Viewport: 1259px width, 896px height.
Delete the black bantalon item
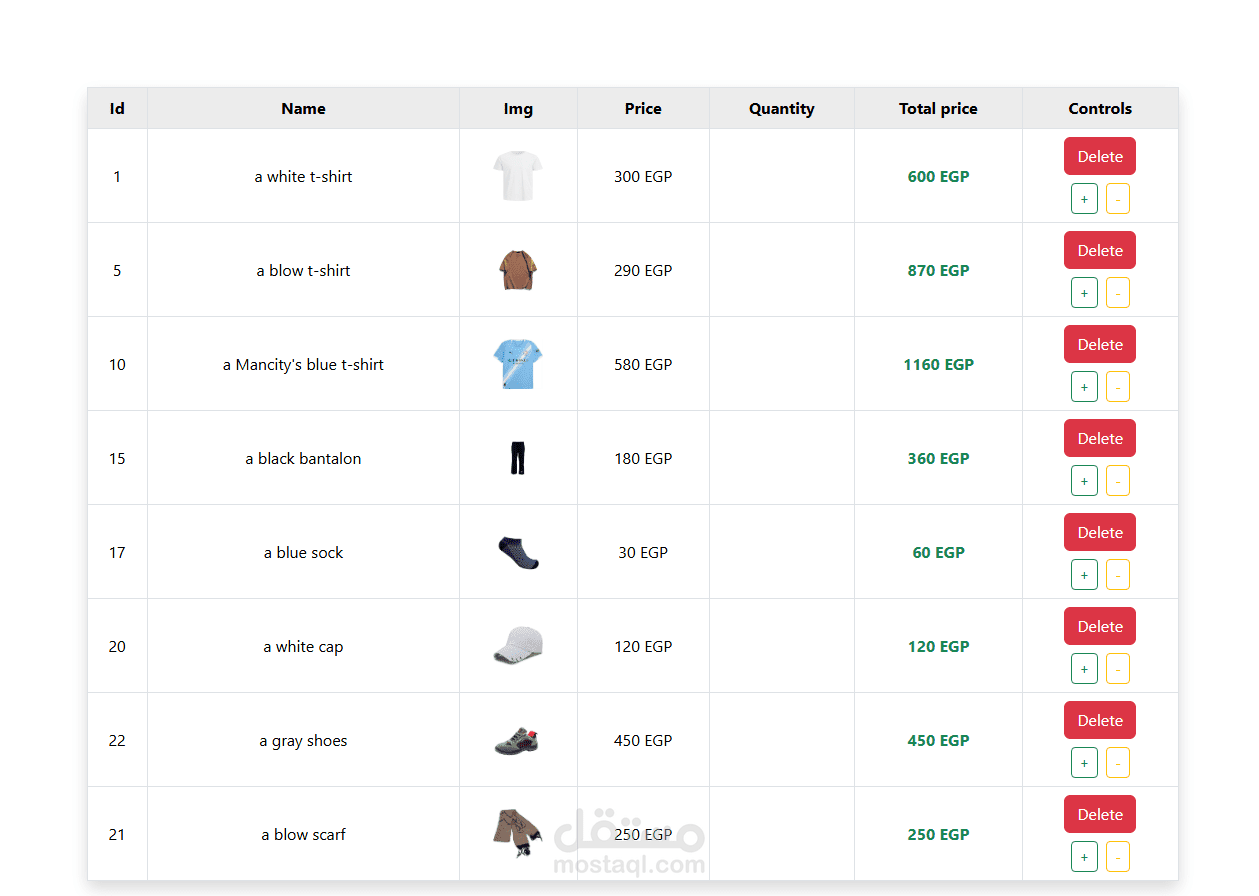pos(1099,438)
